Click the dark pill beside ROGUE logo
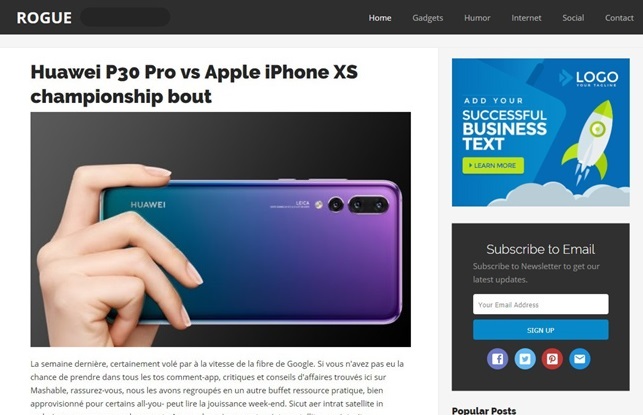The image size is (643, 415). (x=125, y=17)
